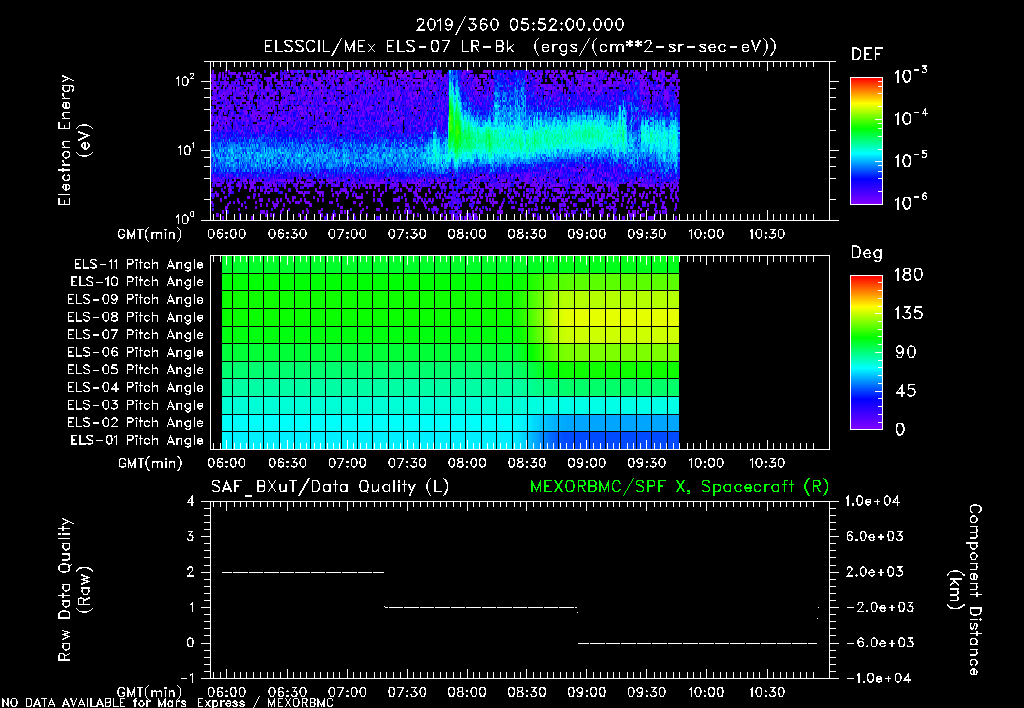The width and height of the screenshot is (1024, 708).
Task: Select the ELS-11 Pitch Angle row label
Action: coord(138,265)
